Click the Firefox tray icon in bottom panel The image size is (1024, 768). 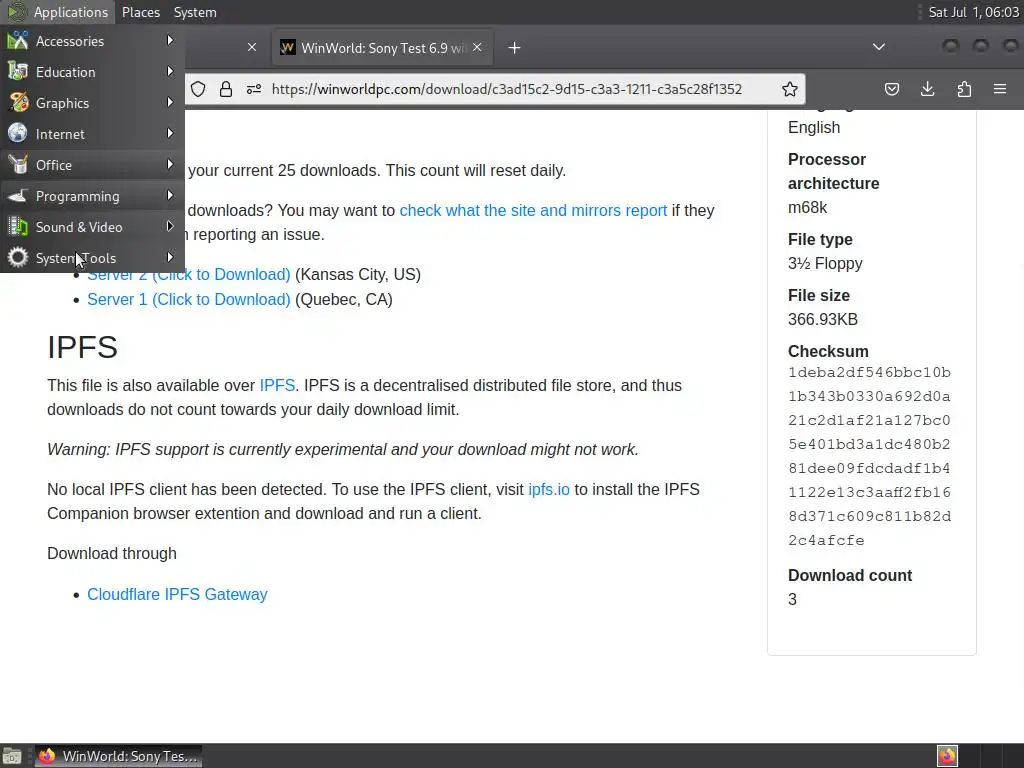point(947,756)
